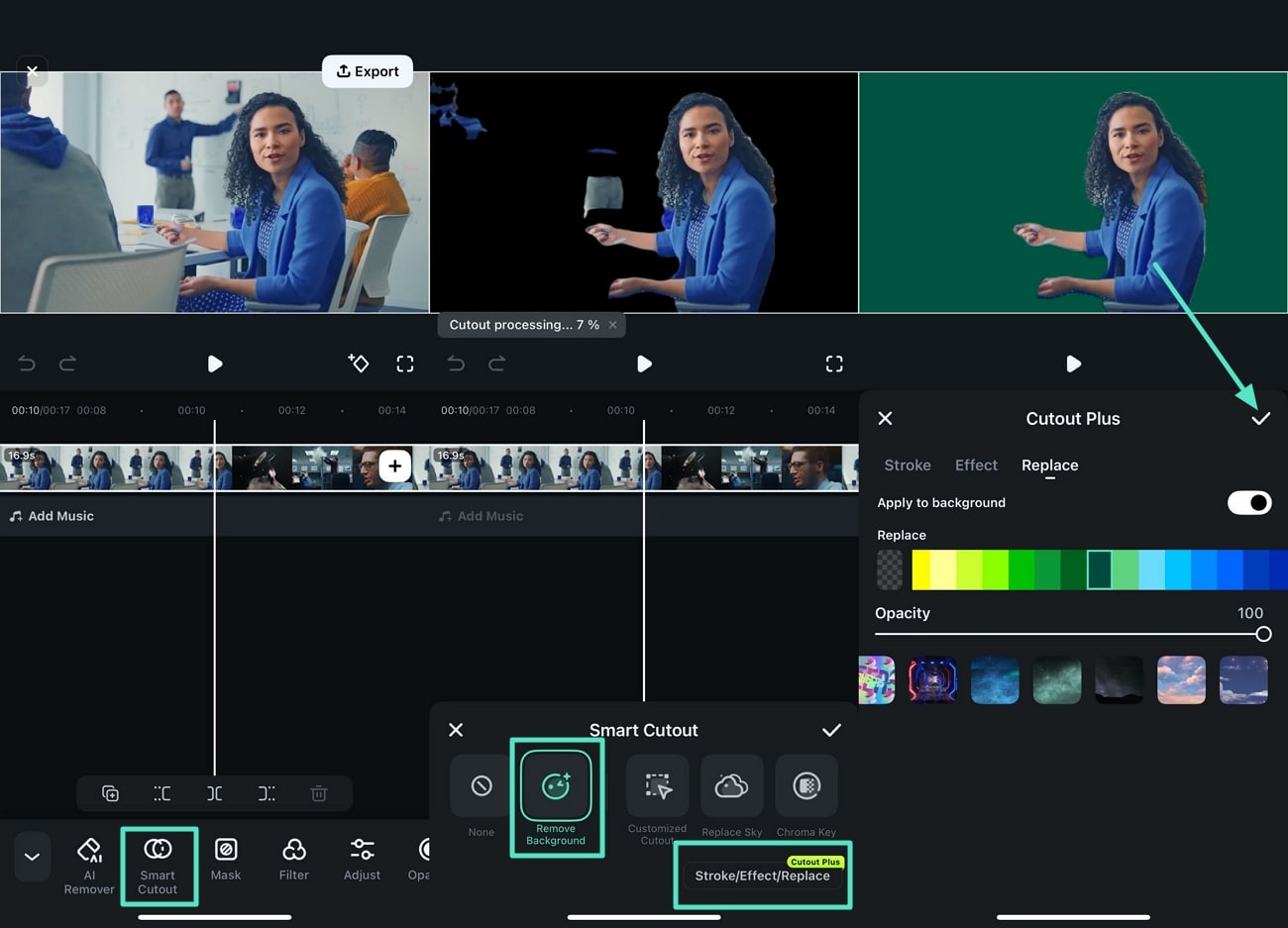Delete the clip with trash icon
The image size is (1288, 928).
click(318, 793)
